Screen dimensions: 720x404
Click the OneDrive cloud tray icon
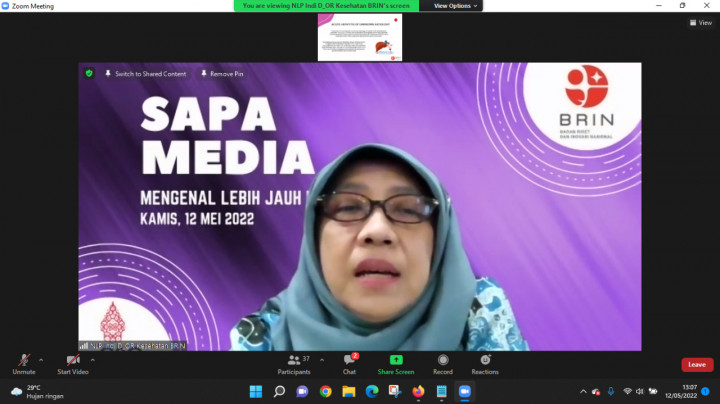coord(596,392)
